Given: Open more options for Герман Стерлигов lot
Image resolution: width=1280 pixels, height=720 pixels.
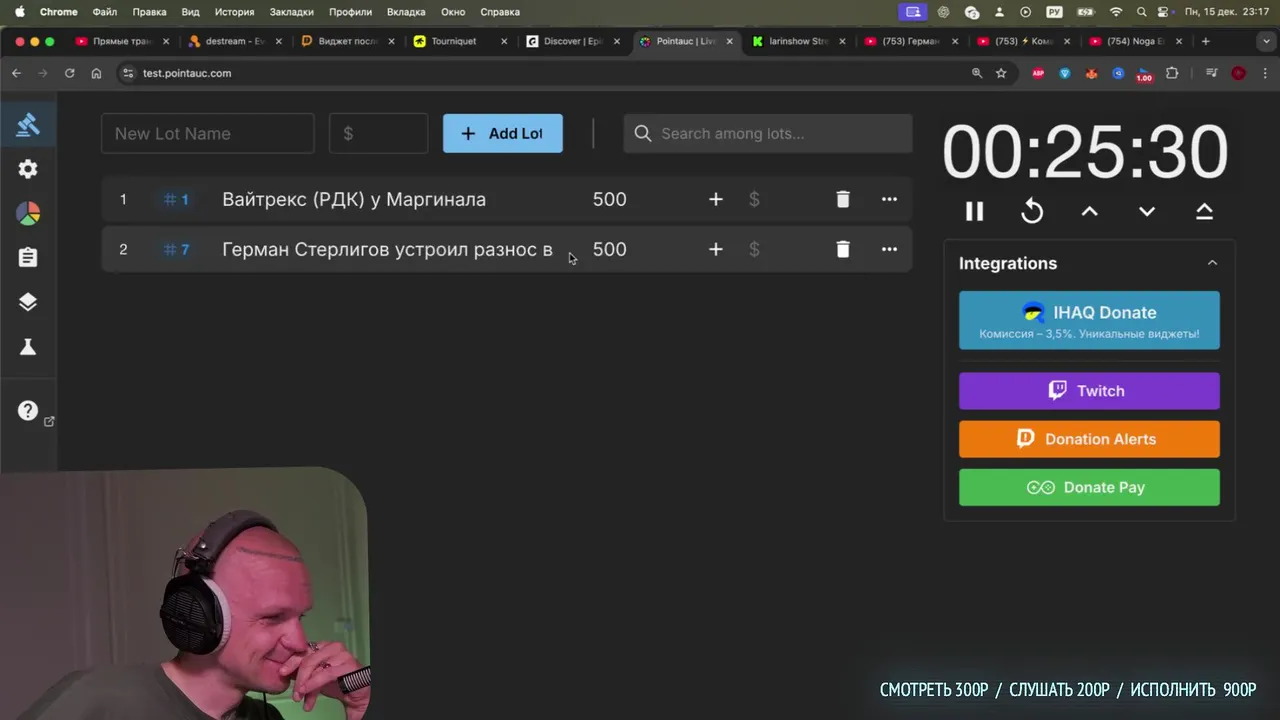Looking at the screenshot, I should click(x=889, y=249).
